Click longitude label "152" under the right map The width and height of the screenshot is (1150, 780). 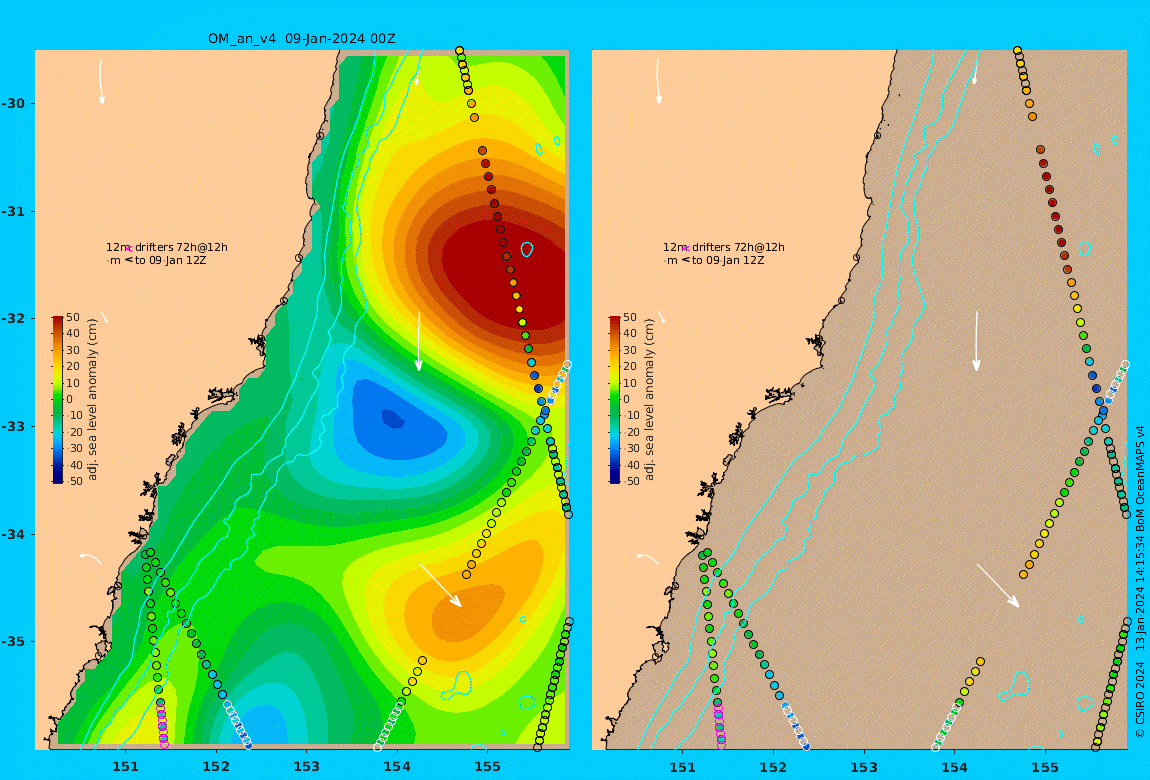click(x=773, y=767)
